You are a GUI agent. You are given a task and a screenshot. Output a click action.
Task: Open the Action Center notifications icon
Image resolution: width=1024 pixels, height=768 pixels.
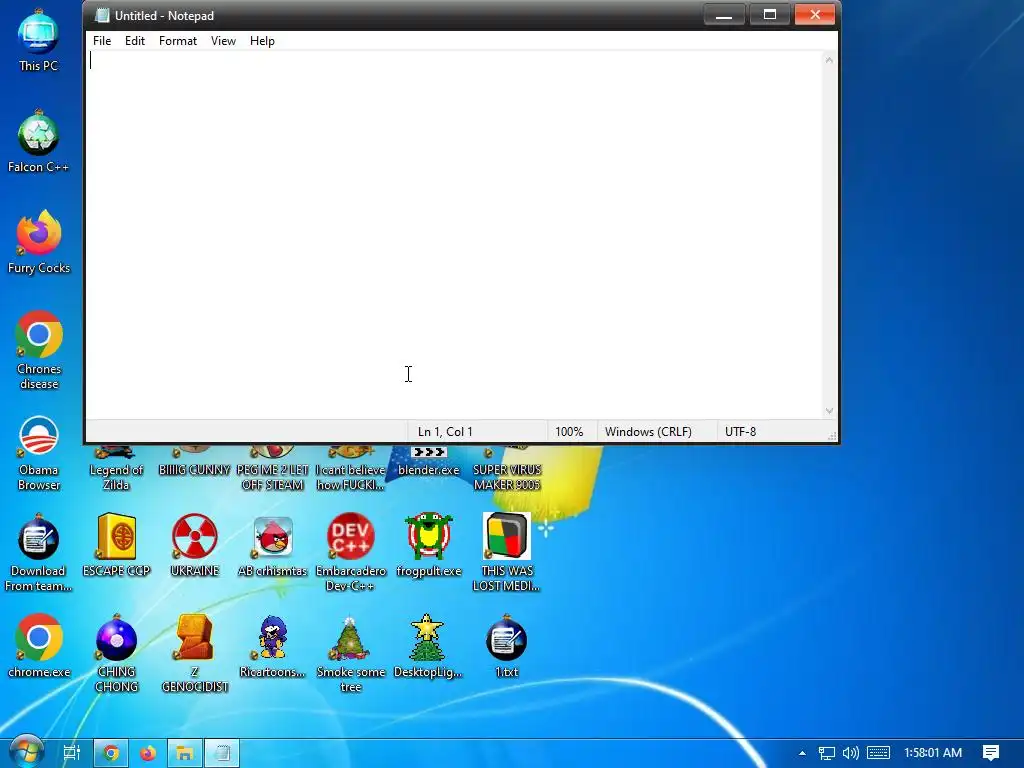click(x=991, y=753)
